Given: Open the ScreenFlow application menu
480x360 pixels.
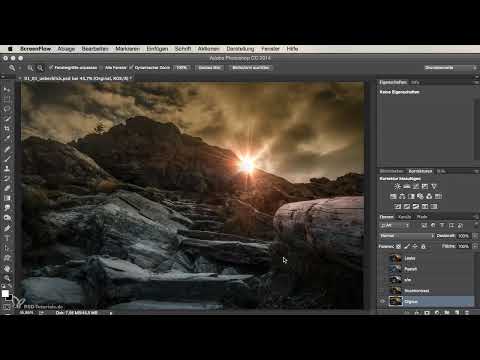Looking at the screenshot, I should (35, 49).
